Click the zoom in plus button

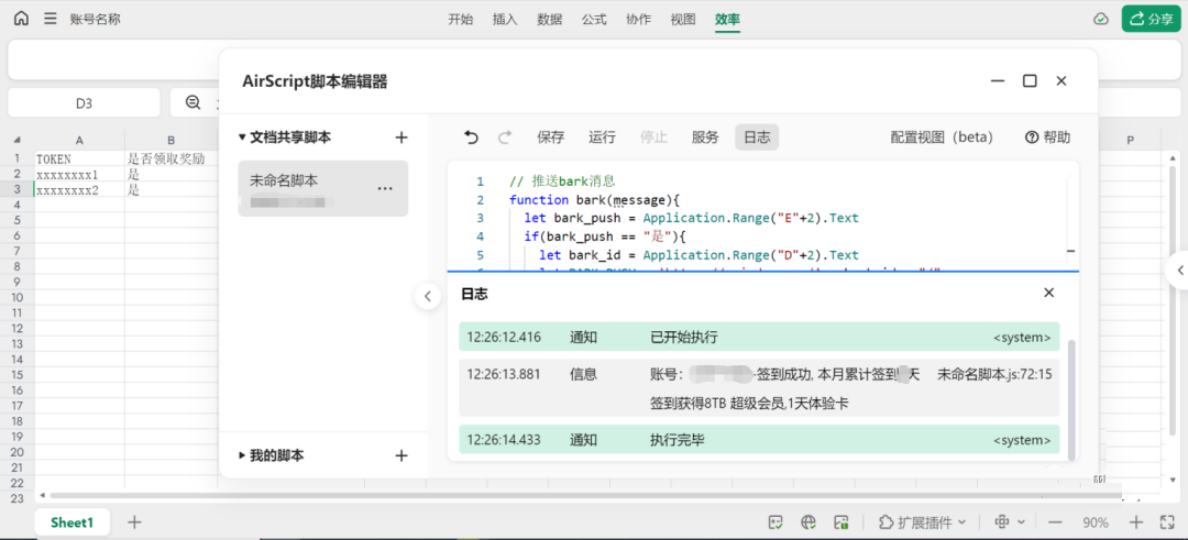pyautogui.click(x=1136, y=522)
